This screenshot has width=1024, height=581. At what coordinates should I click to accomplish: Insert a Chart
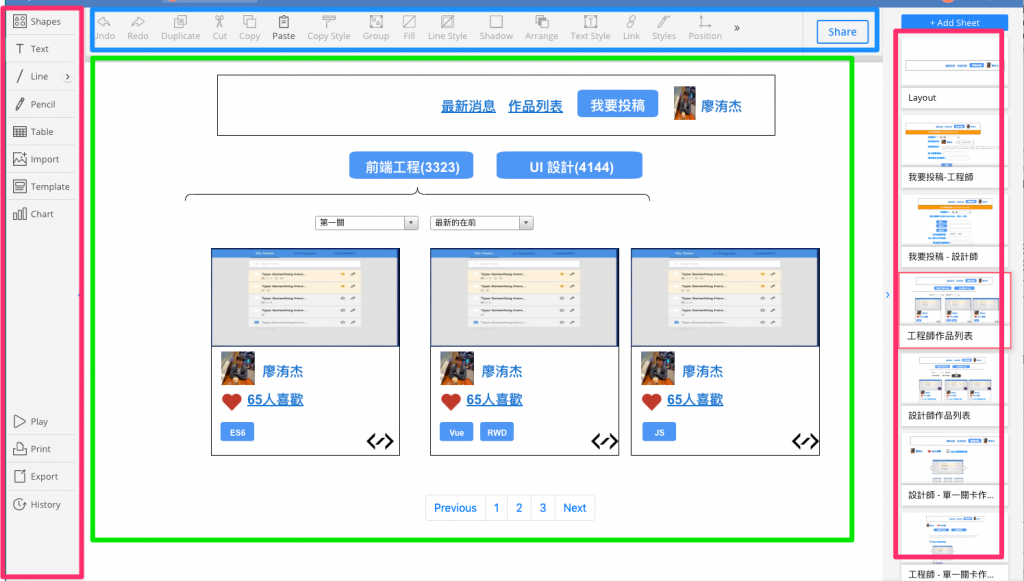pyautogui.click(x=33, y=213)
